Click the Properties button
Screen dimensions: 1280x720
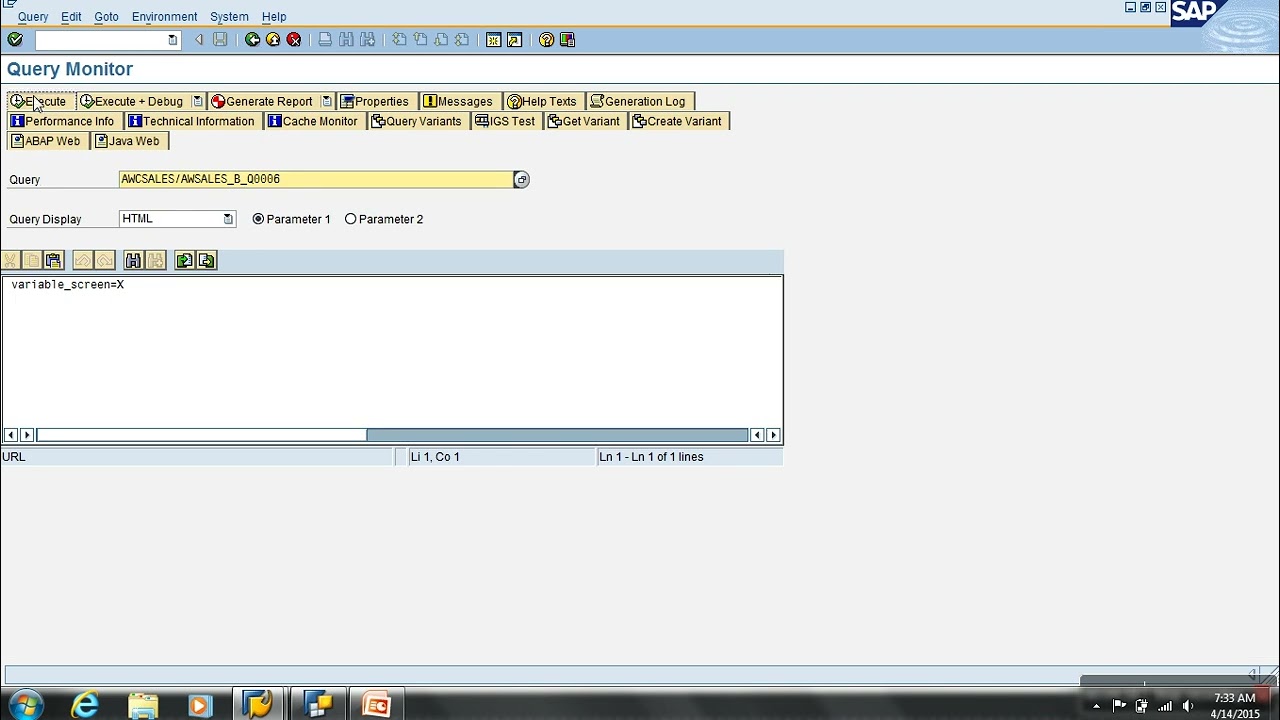pos(375,101)
